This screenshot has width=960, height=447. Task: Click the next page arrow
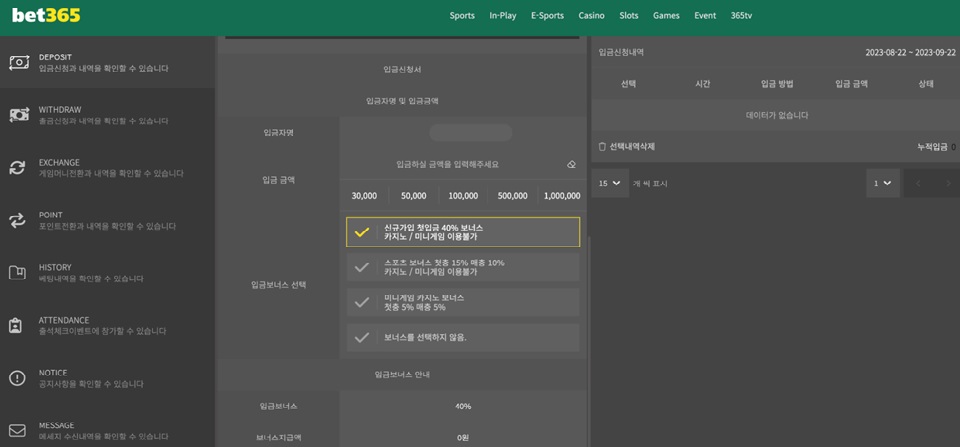point(948,183)
